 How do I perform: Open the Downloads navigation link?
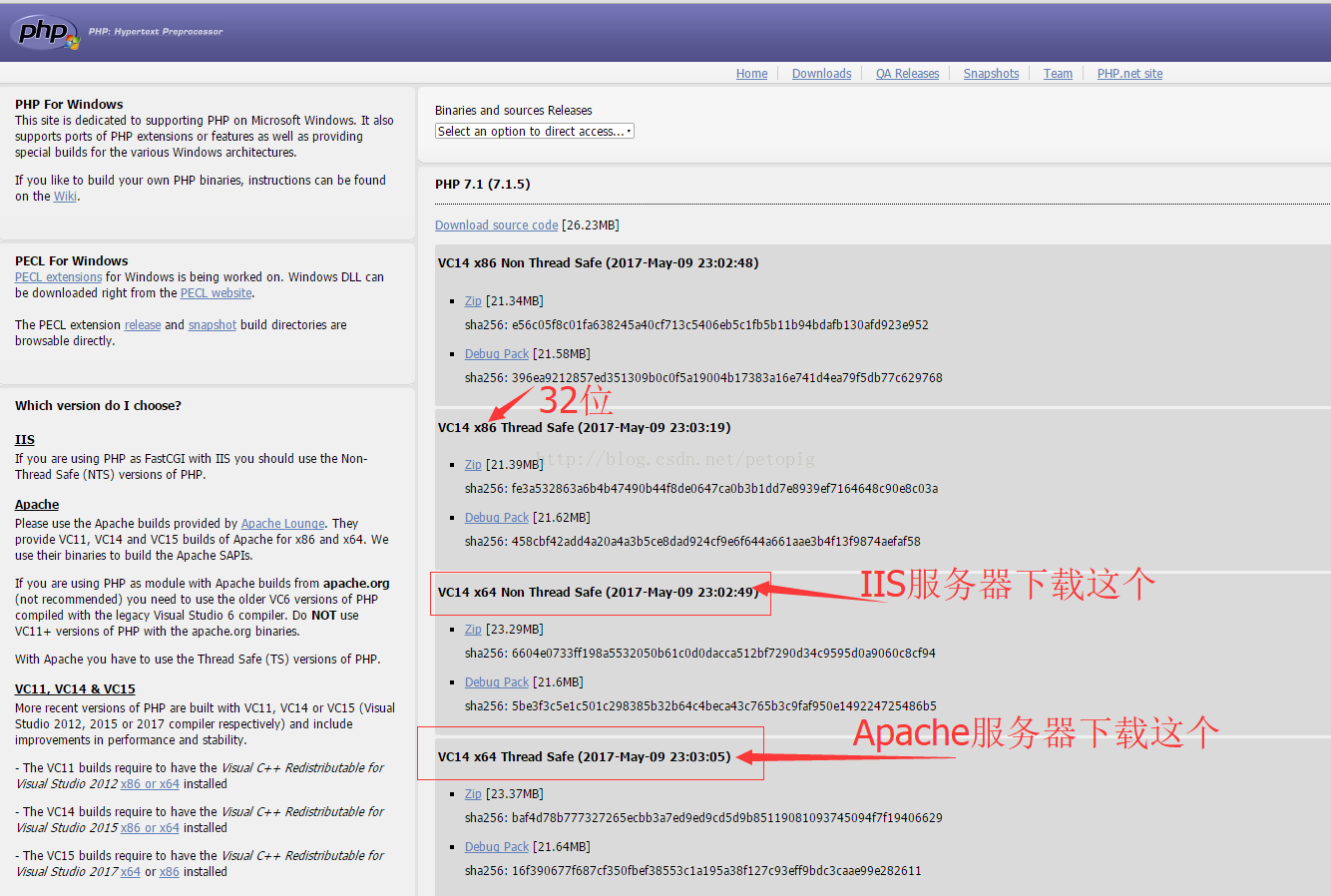click(x=821, y=74)
